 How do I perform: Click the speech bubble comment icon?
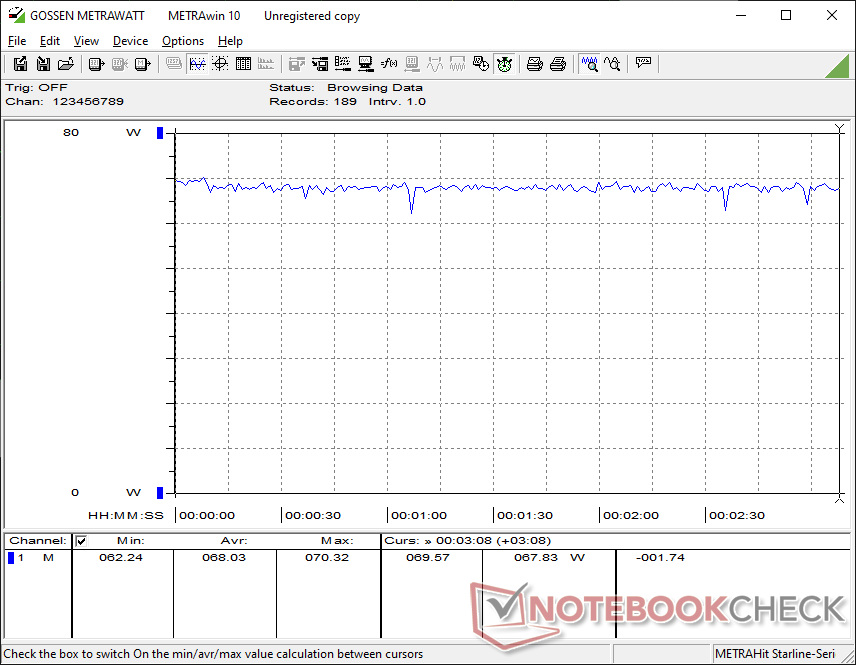643,64
